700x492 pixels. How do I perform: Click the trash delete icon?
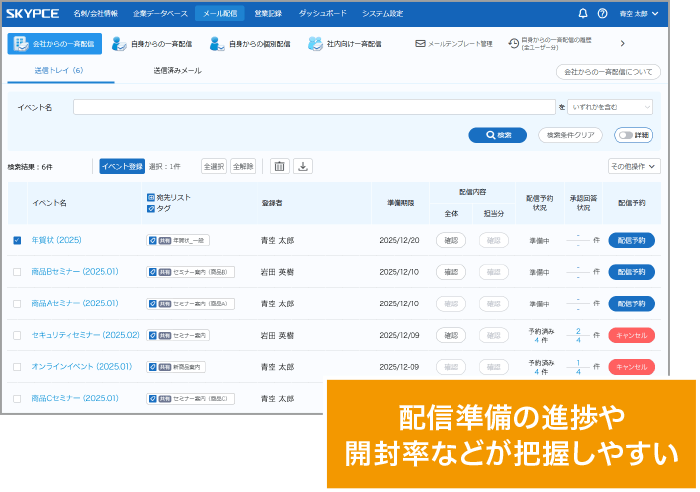click(279, 167)
